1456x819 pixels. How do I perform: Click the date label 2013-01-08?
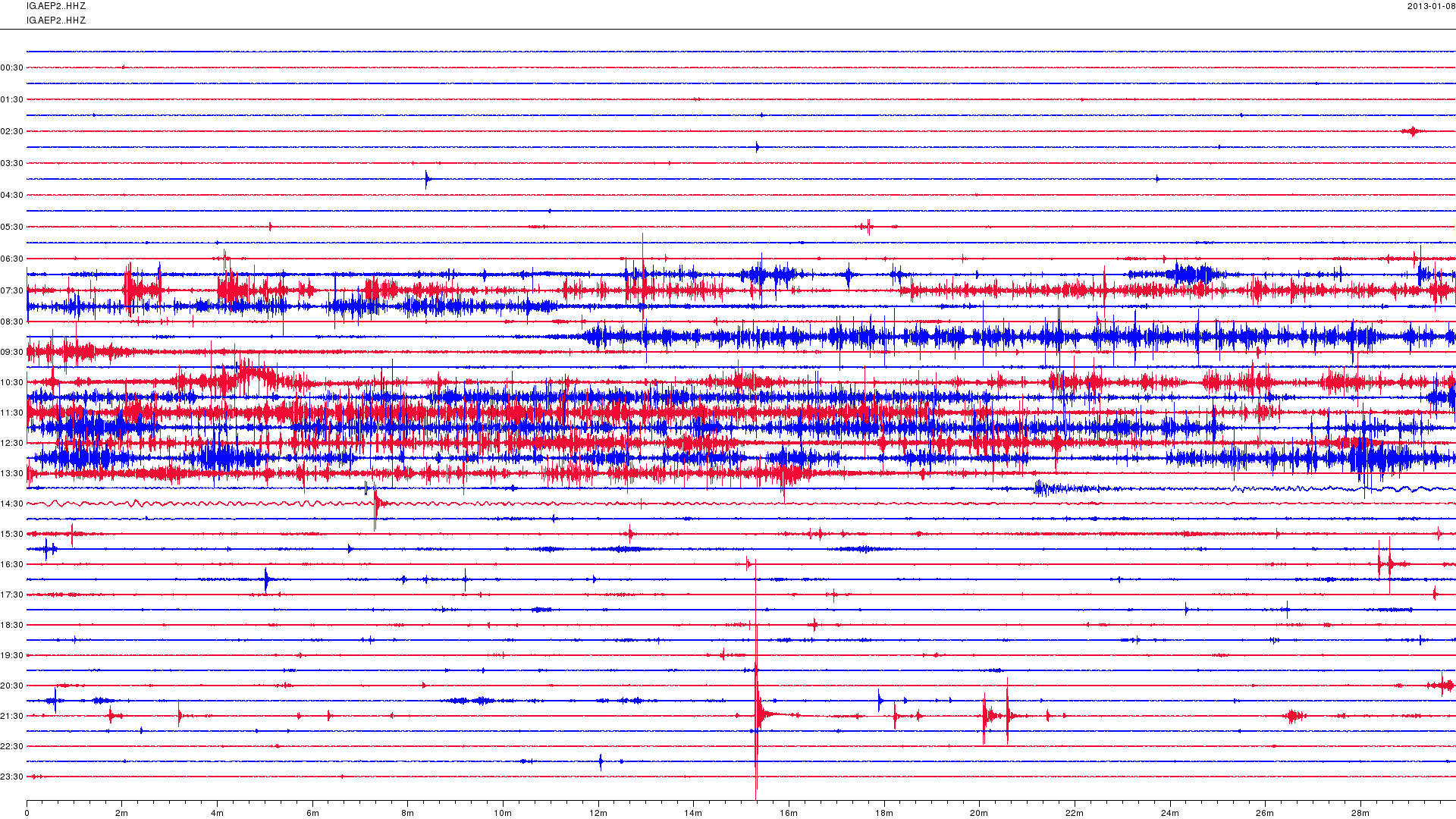(1431, 6)
